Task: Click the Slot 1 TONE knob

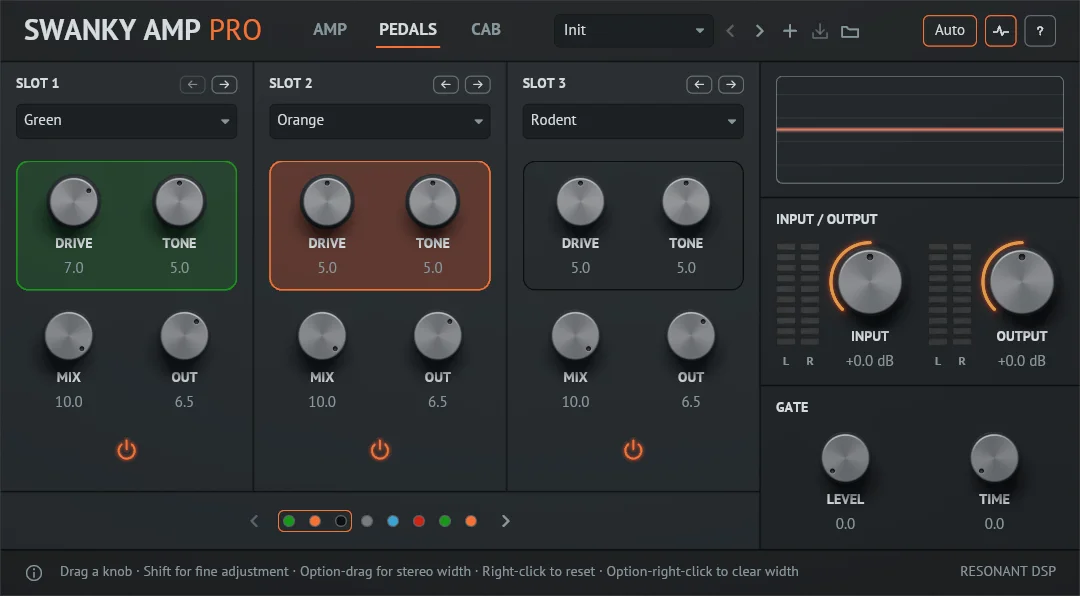Action: 179,202
